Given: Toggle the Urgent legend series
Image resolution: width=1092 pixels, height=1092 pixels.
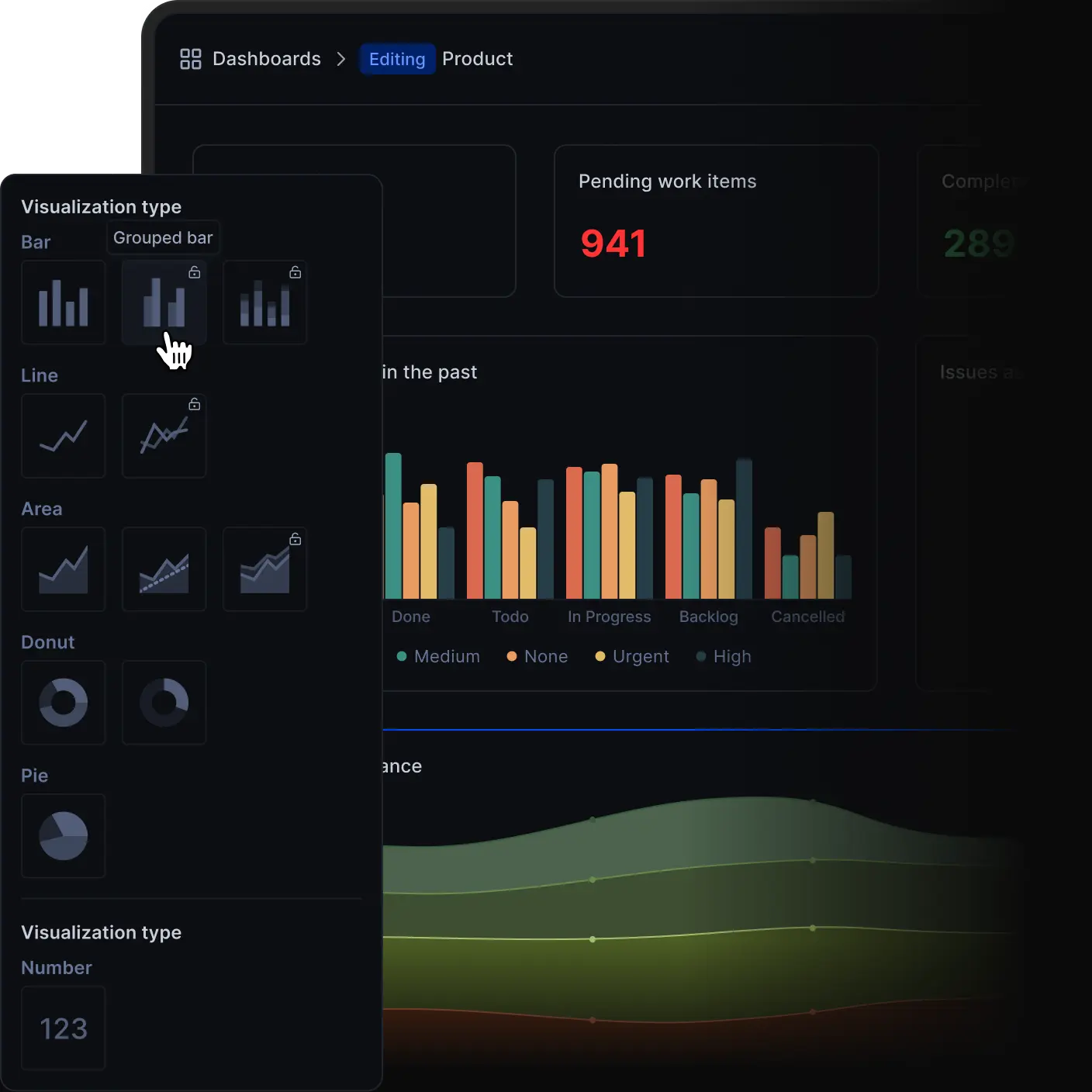Looking at the screenshot, I should [x=631, y=656].
